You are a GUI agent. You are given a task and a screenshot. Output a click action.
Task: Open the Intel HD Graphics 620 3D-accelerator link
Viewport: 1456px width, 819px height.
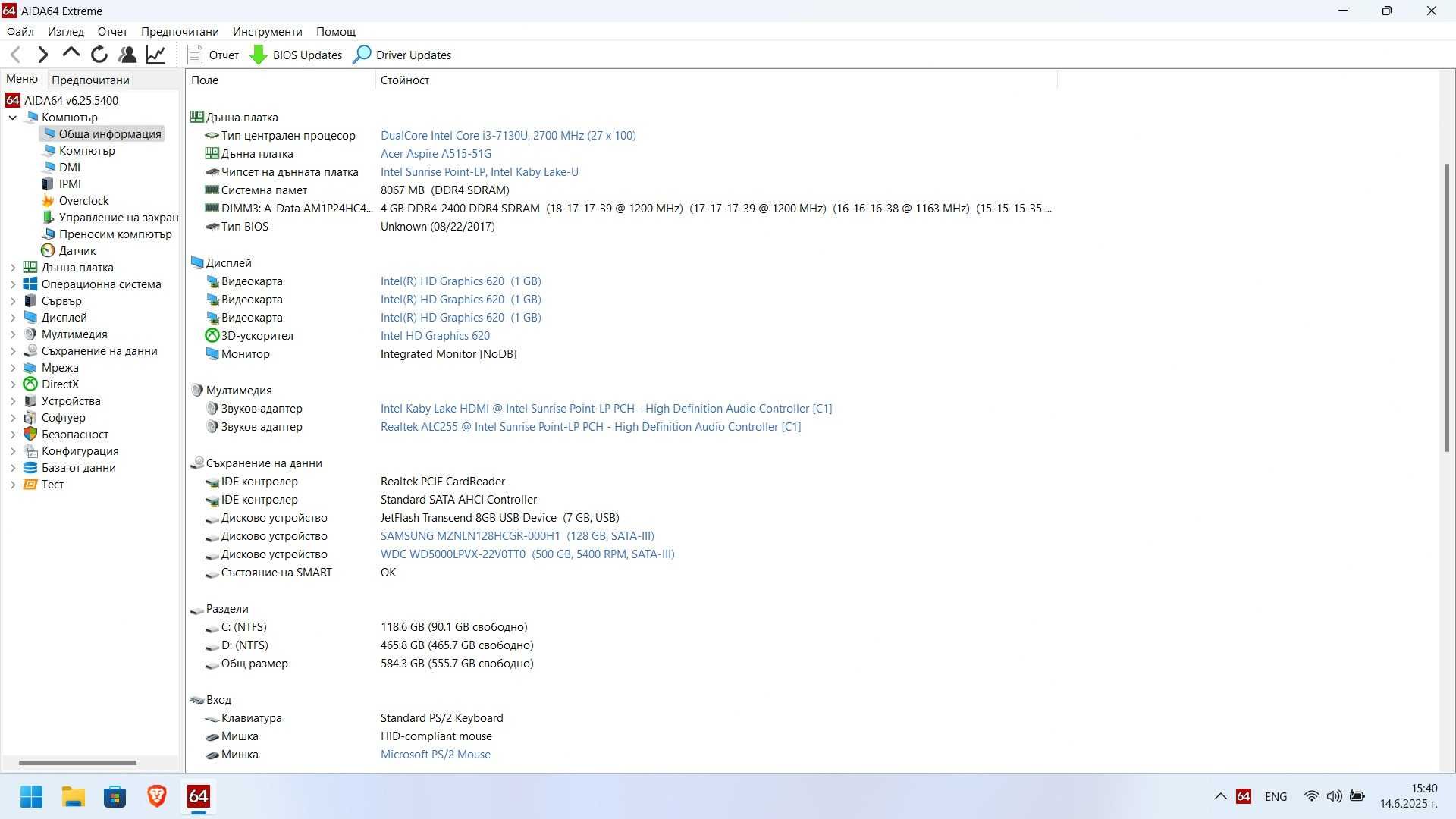[435, 336]
